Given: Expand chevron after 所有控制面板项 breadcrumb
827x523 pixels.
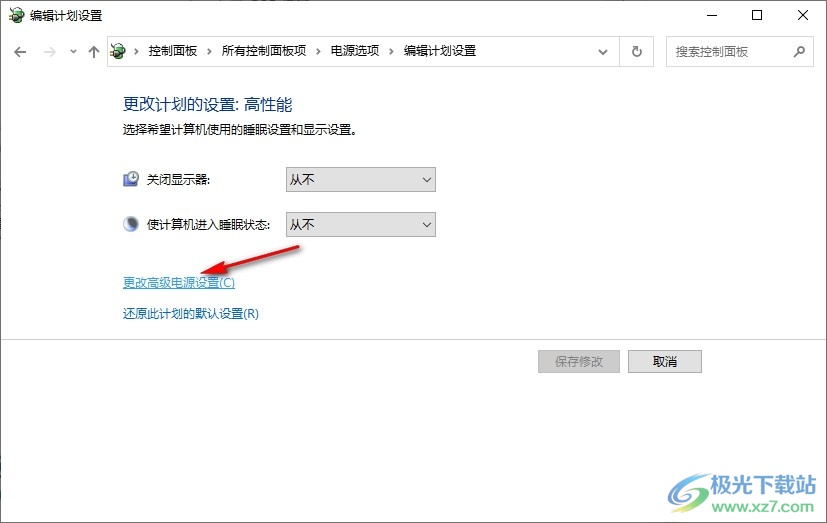Looking at the screenshot, I should (x=319, y=52).
